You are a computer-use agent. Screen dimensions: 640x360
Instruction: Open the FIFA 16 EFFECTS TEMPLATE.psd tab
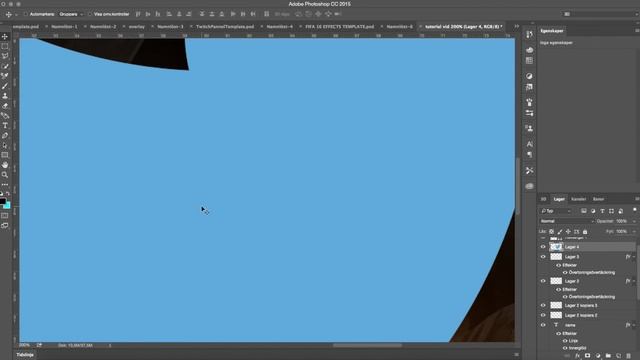tap(340, 27)
